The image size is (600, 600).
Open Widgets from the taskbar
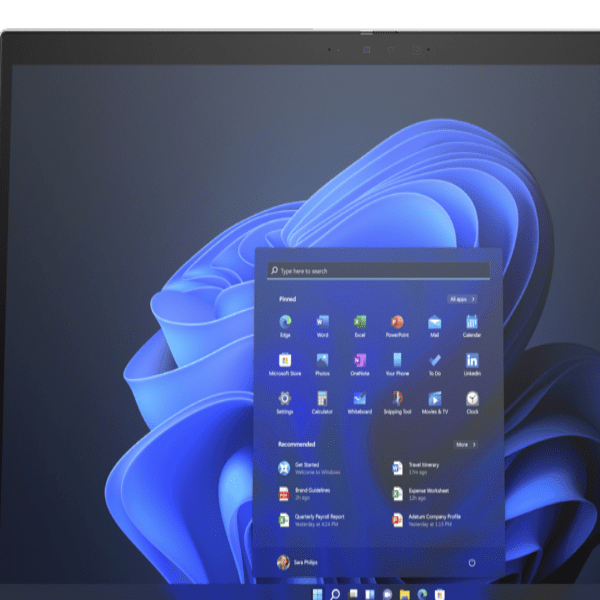click(370, 594)
